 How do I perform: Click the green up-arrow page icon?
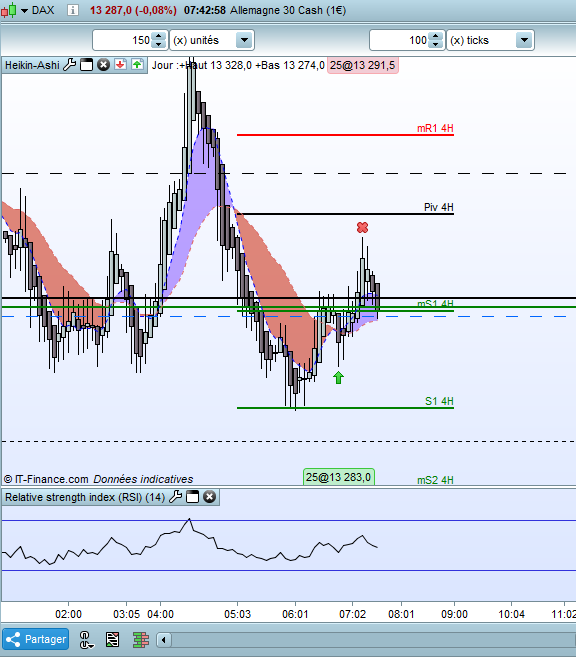(137, 65)
